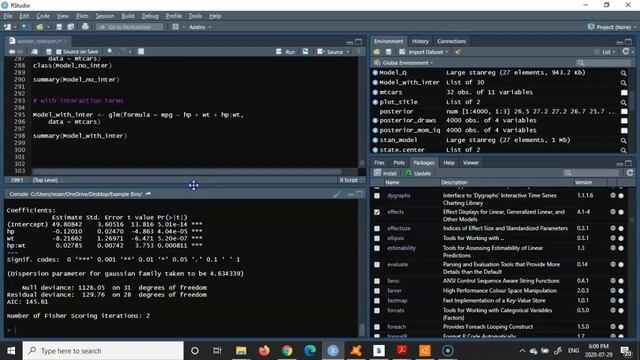Viewport: 640px width, 360px height.
Task: Open File Explorer from the taskbar
Action: (x=241, y=350)
